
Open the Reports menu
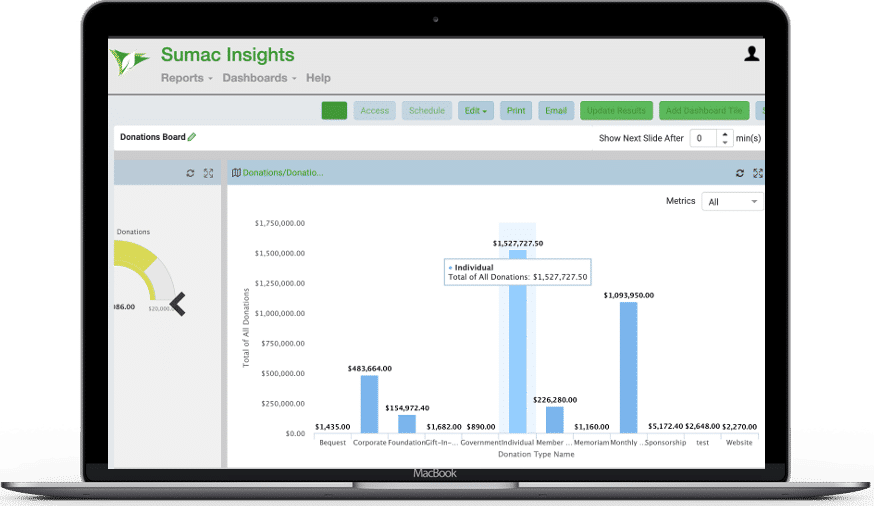pyautogui.click(x=187, y=78)
